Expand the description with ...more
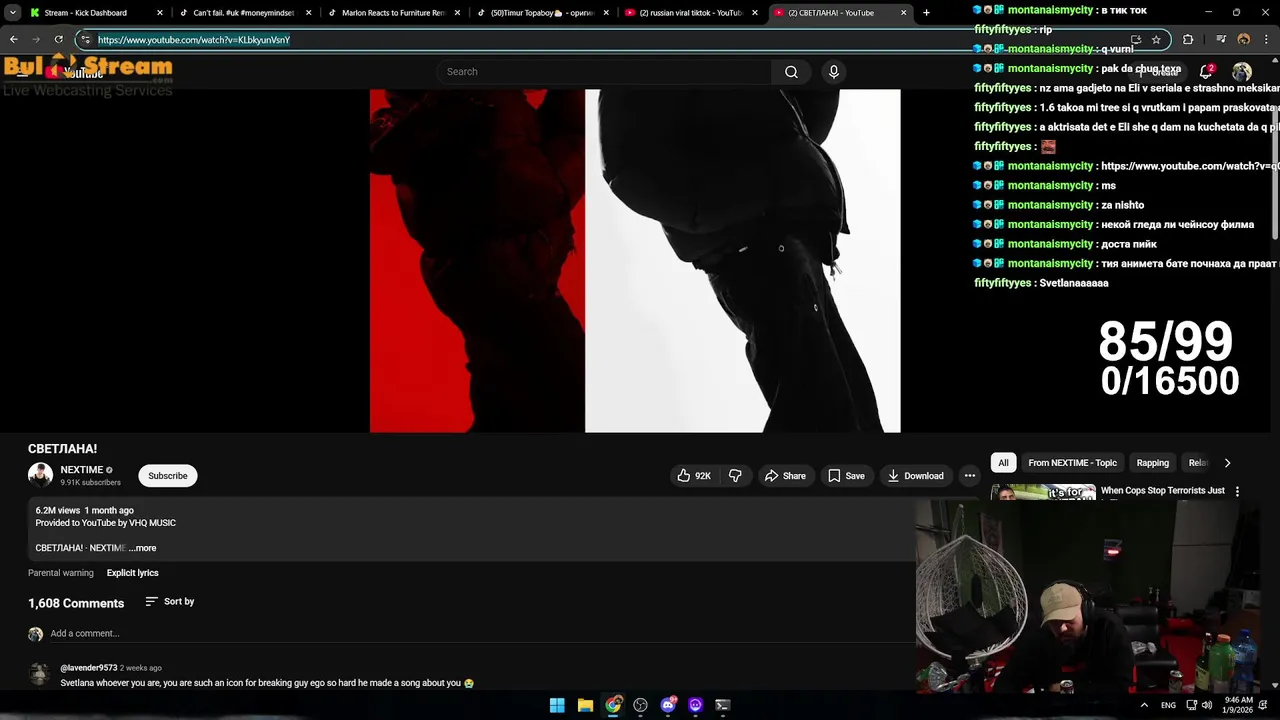 [x=142, y=548]
